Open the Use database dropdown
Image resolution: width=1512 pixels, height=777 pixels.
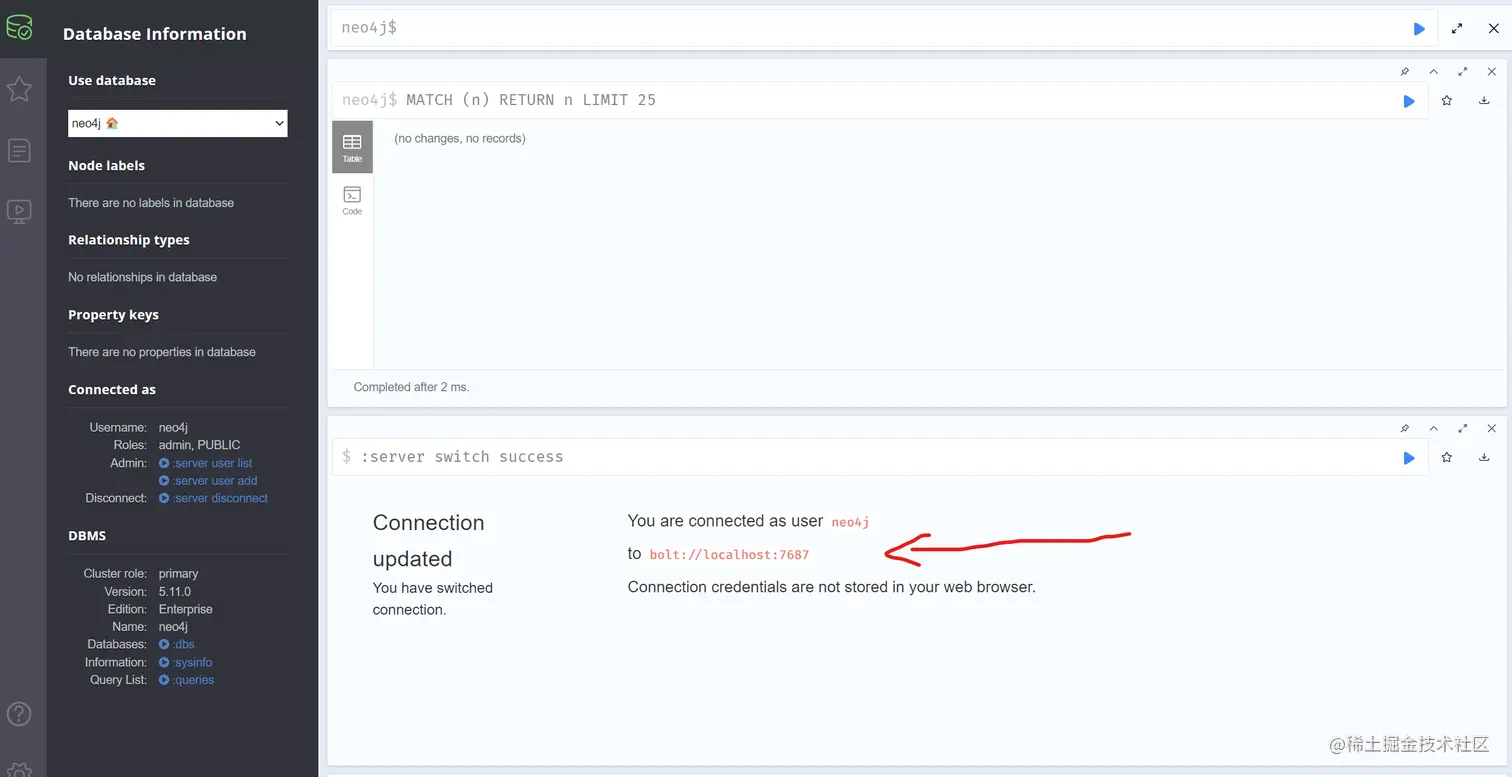(x=178, y=123)
